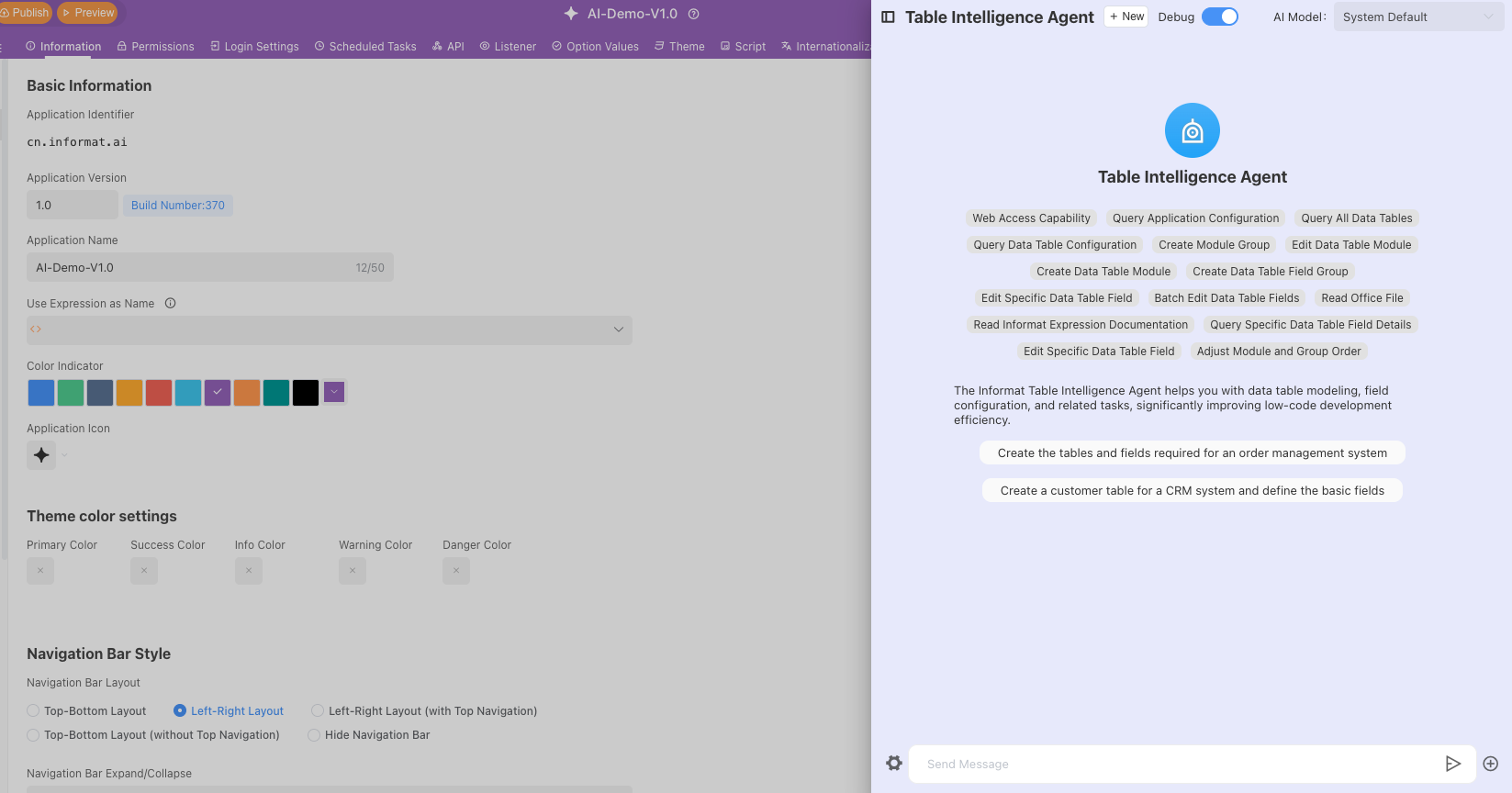This screenshot has width=1512, height=793.
Task: Click the Read Office File tag
Action: tap(1362, 297)
